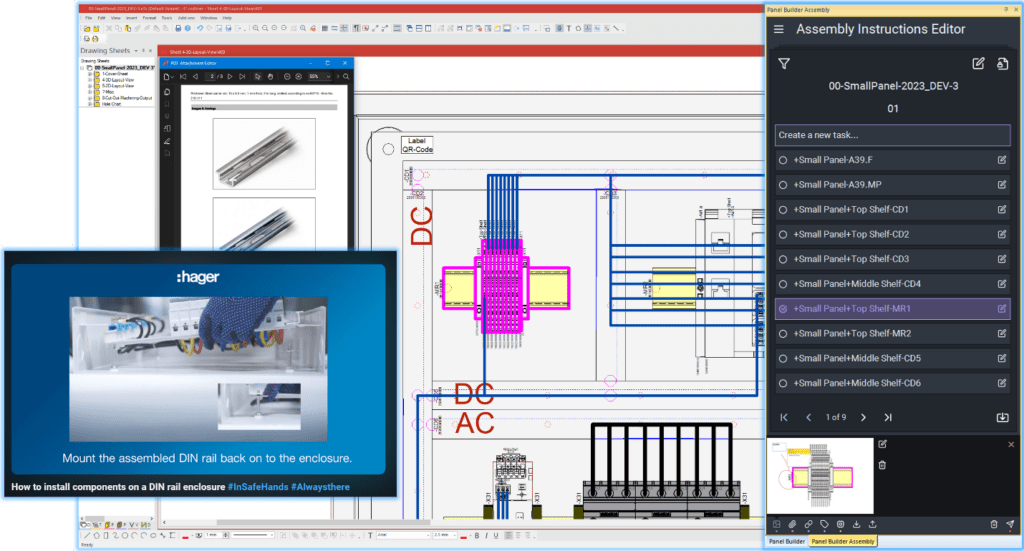Expand the 4-3D-Layout View tree folder
1024x551 pixels.
90,80
